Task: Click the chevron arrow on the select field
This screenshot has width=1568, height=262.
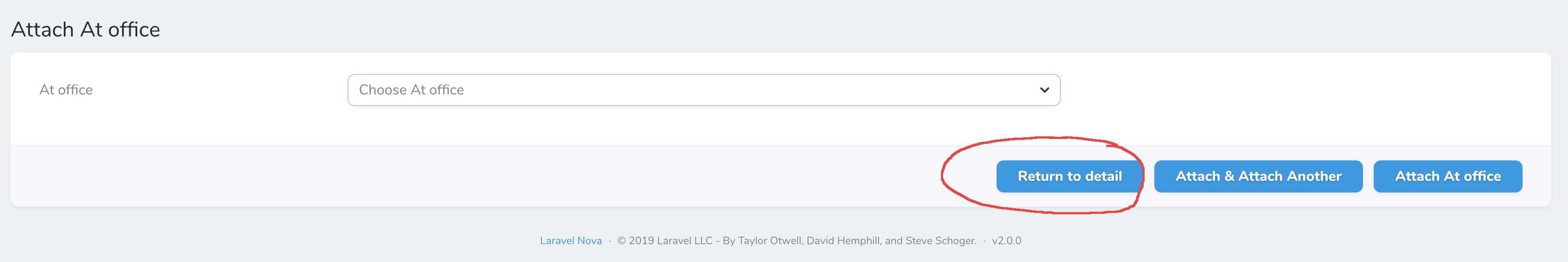Action: click(1045, 90)
